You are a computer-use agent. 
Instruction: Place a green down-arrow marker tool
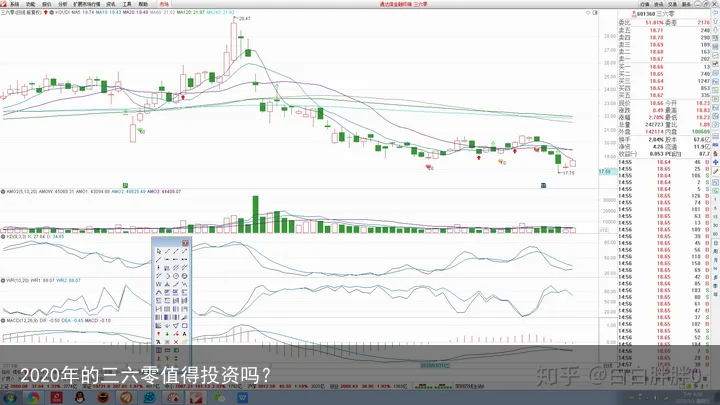click(x=168, y=334)
